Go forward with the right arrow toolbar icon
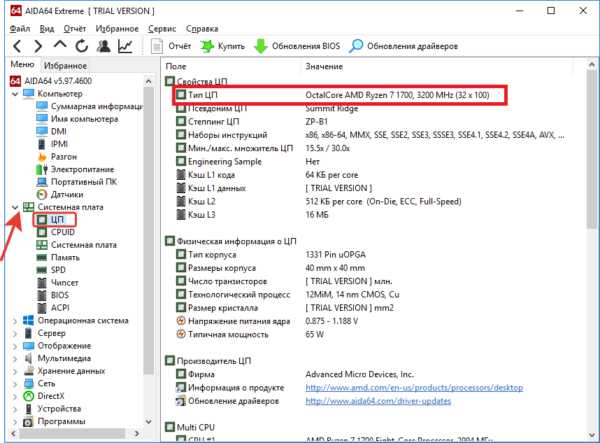 point(38,46)
